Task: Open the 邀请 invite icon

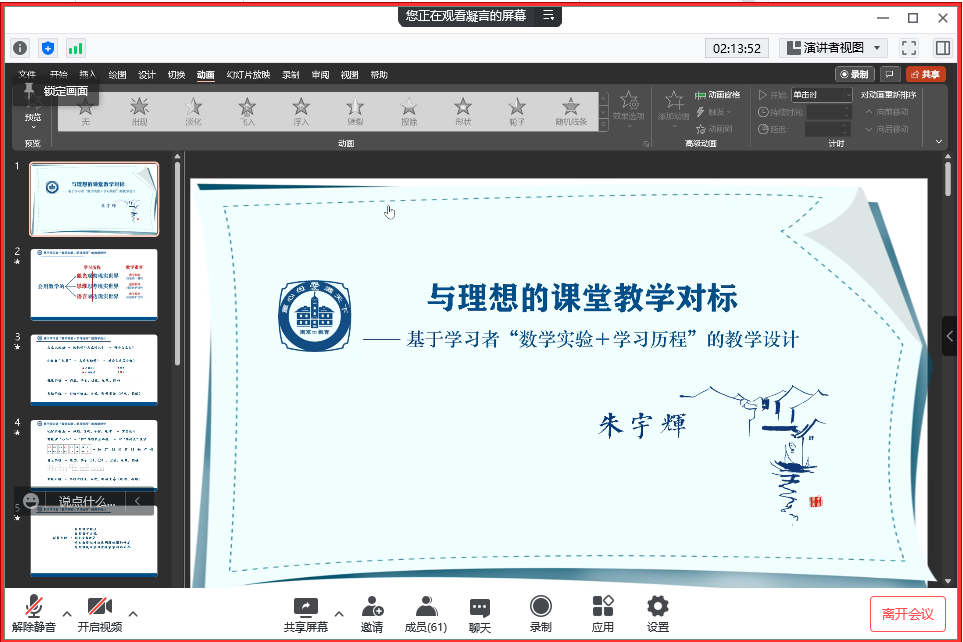Action: [x=372, y=613]
